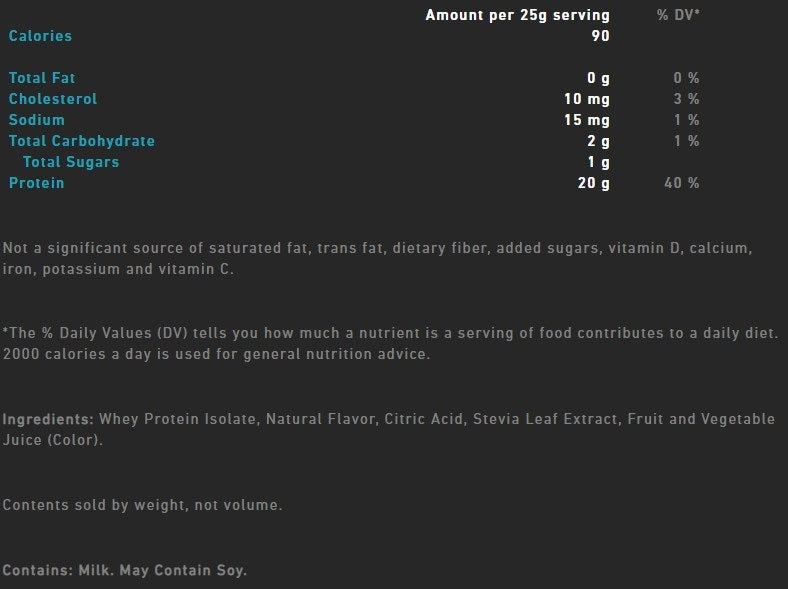Viewport: 788px width, 589px height.
Task: Click the 'Ingredients:' heading text
Action: (x=48, y=419)
